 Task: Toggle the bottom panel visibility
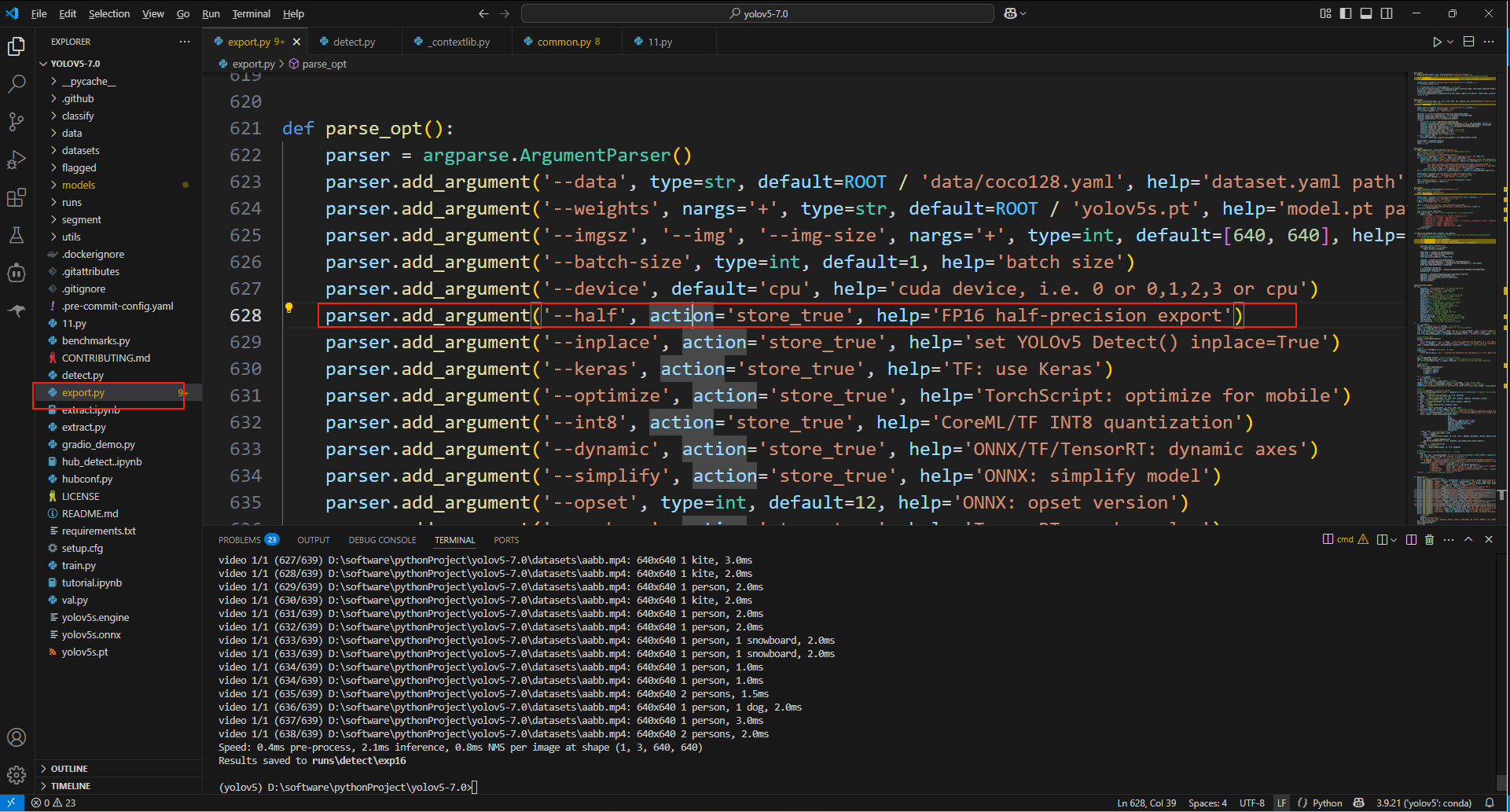tap(1366, 13)
